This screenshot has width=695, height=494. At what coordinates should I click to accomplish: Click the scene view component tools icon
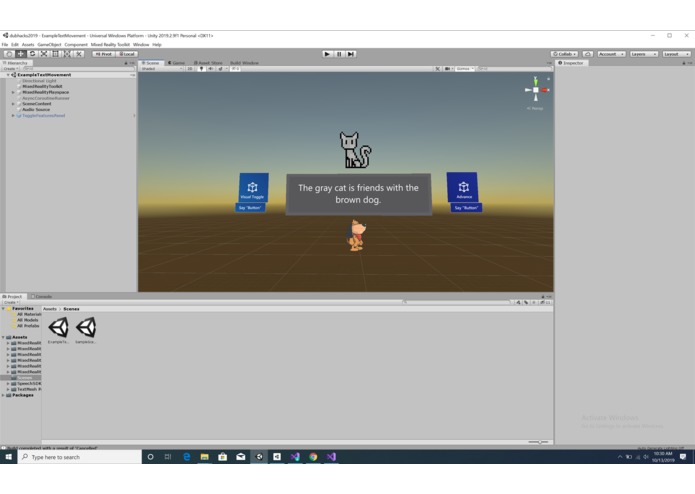point(437,69)
